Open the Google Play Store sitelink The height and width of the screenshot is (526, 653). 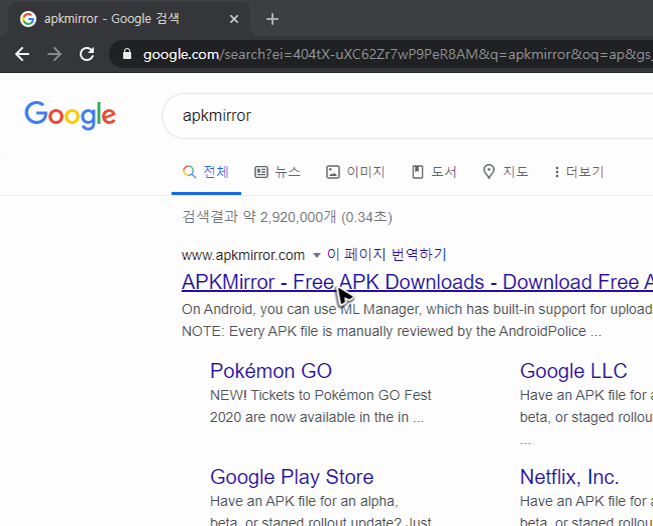click(x=292, y=477)
